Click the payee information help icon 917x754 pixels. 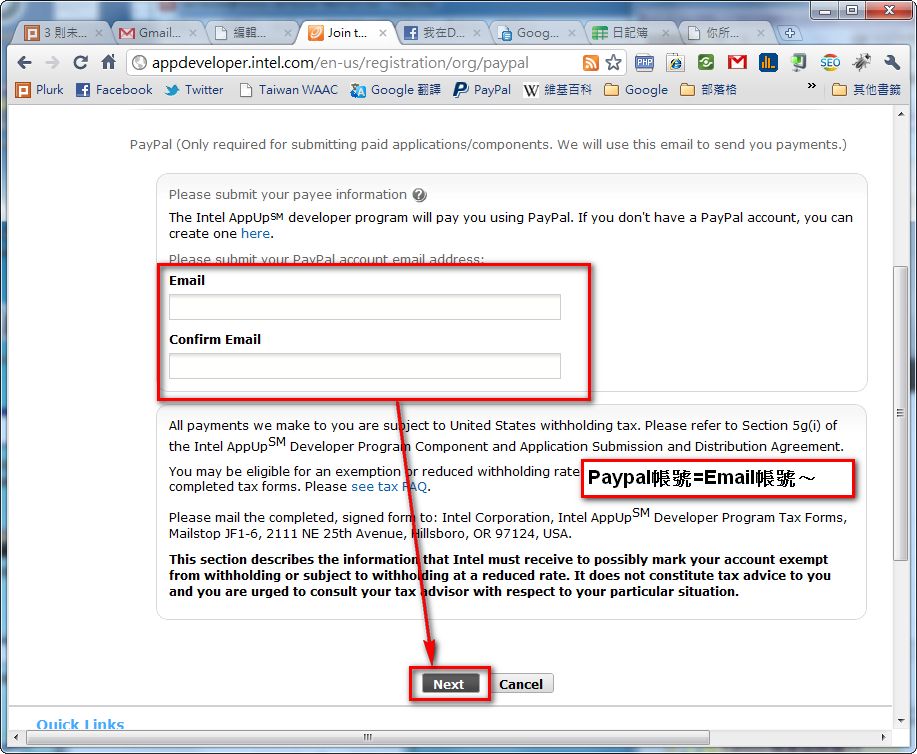(x=419, y=195)
